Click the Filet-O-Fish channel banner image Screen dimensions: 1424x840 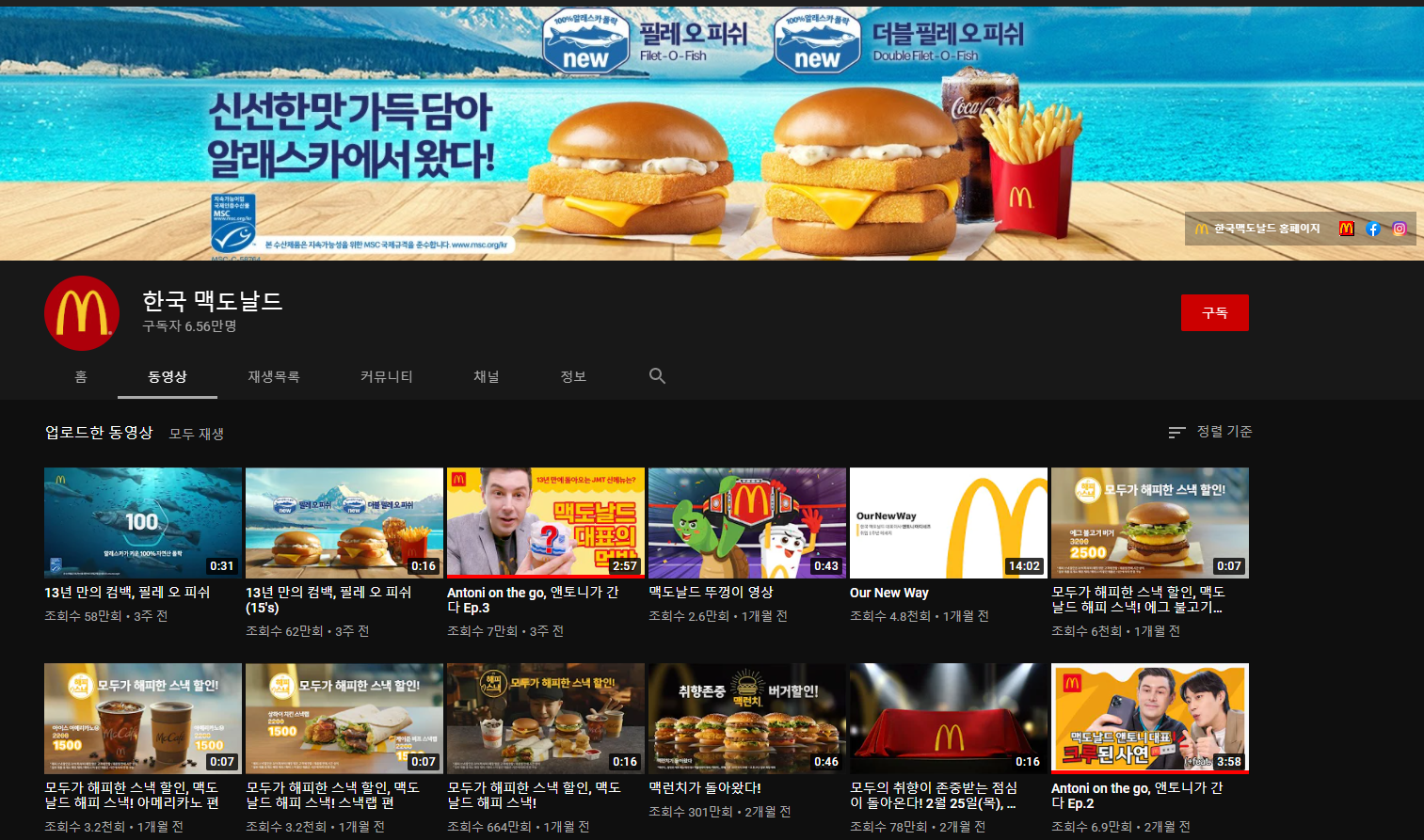(712, 134)
